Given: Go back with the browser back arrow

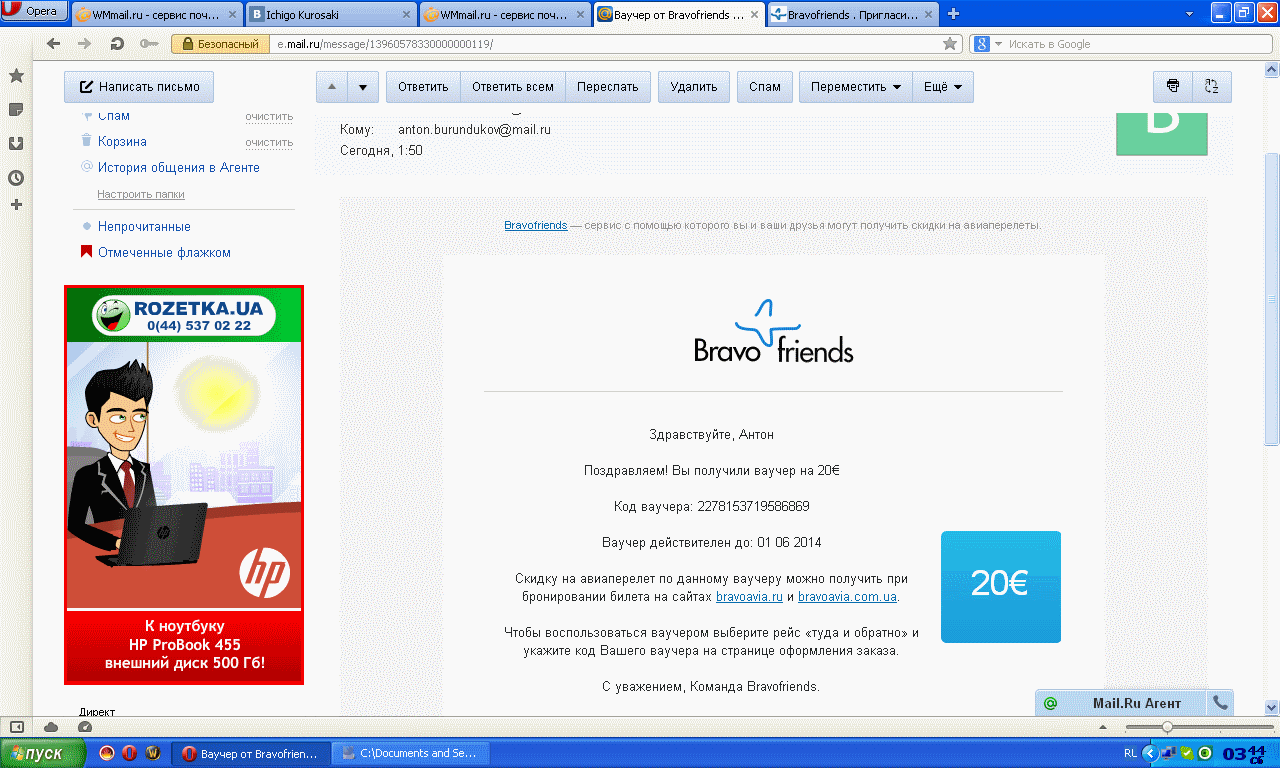Looking at the screenshot, I should pyautogui.click(x=54, y=44).
